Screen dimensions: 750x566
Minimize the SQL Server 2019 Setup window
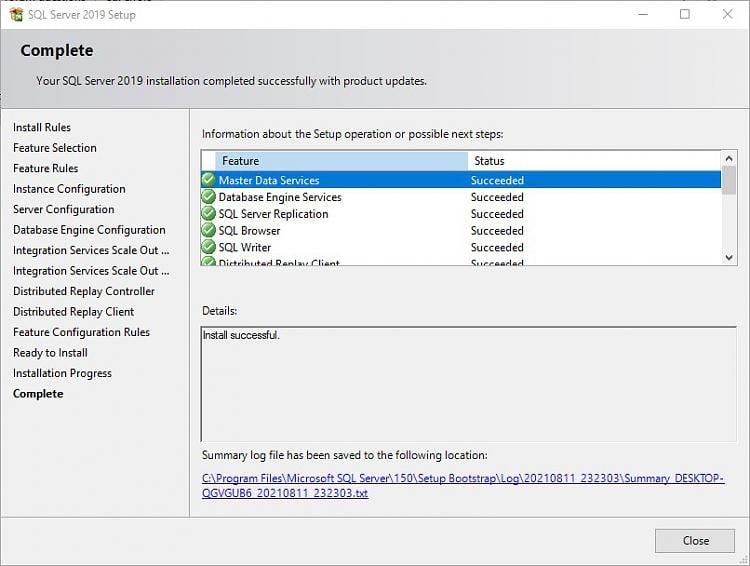[x=643, y=14]
